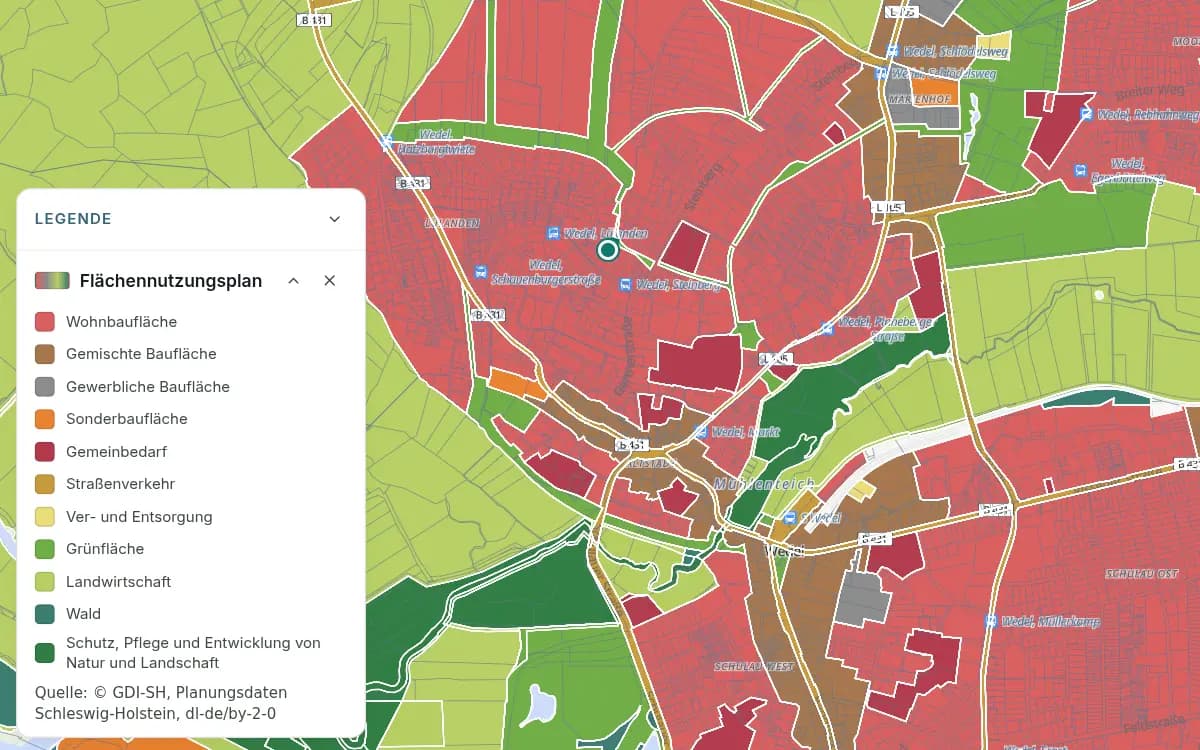Open the Wedel, Steinberg bus stop icon

626,285
